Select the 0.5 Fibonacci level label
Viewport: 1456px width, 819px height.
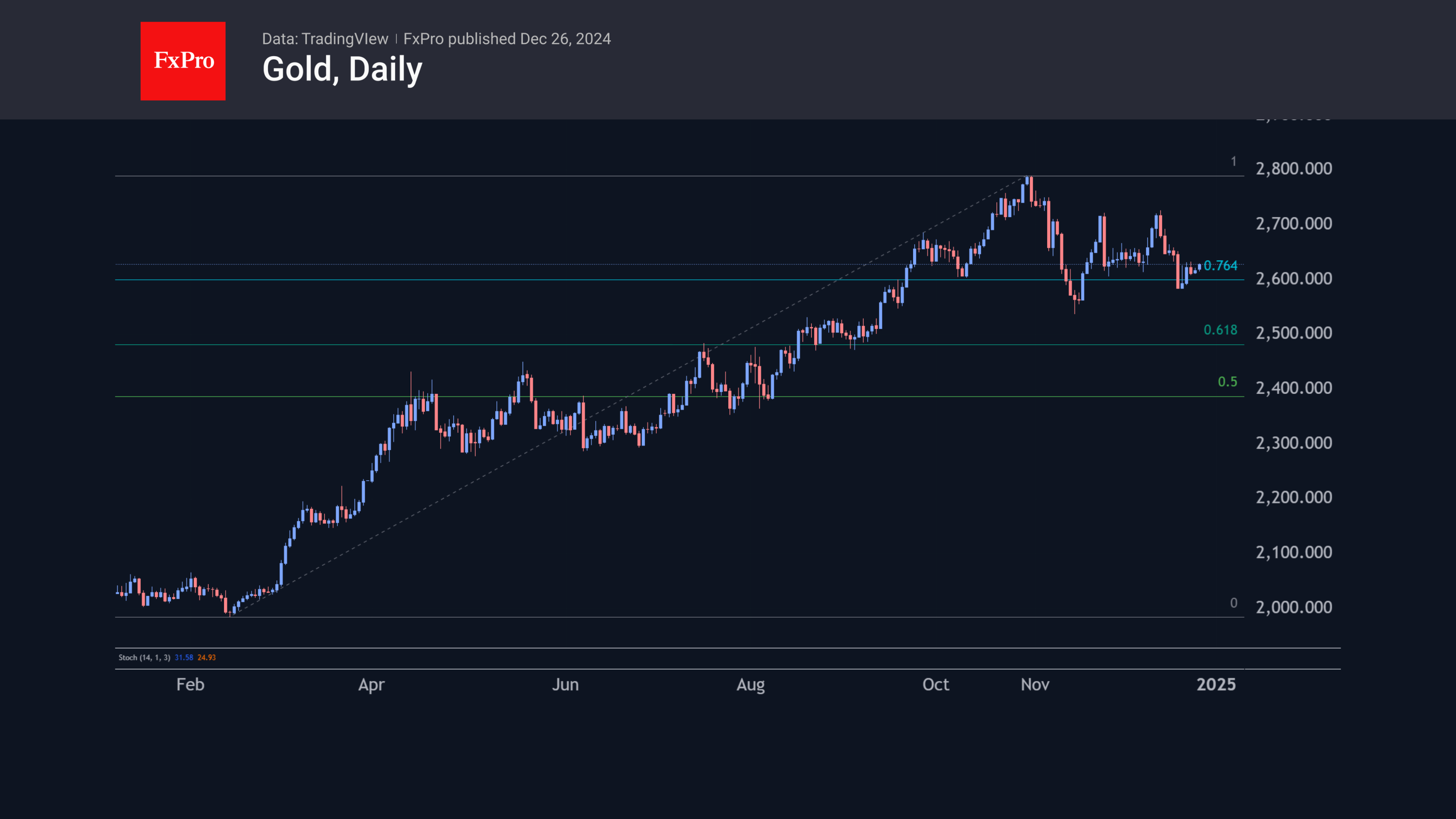pos(1227,382)
